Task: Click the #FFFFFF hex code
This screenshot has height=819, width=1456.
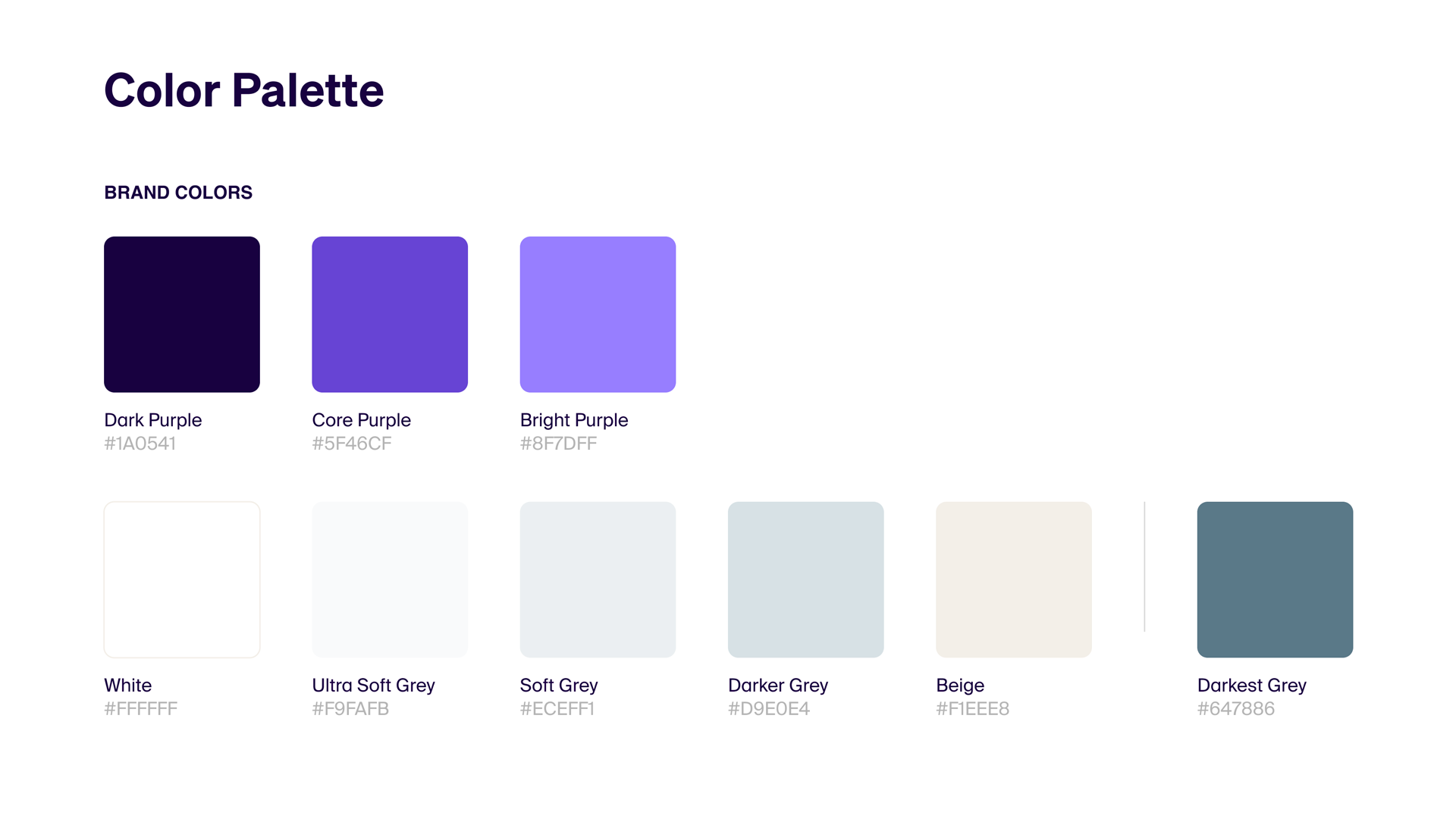Action: [140, 709]
